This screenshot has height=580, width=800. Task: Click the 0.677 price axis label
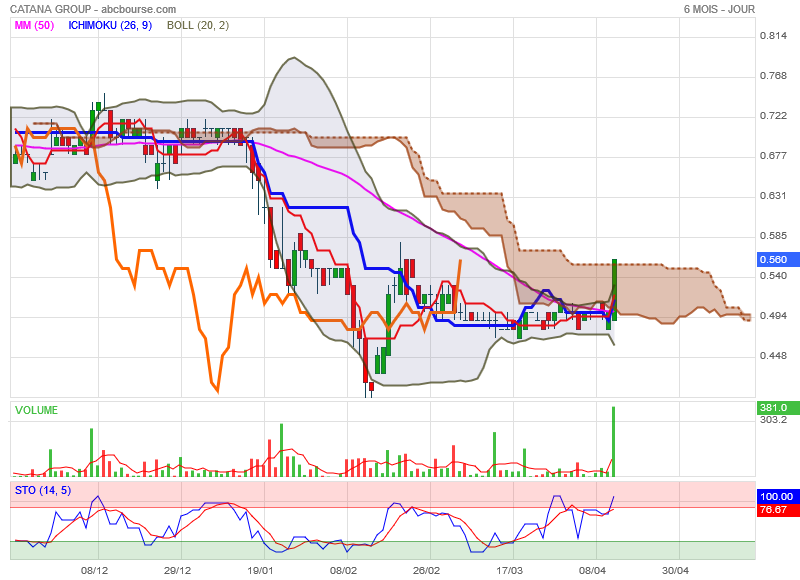point(773,156)
